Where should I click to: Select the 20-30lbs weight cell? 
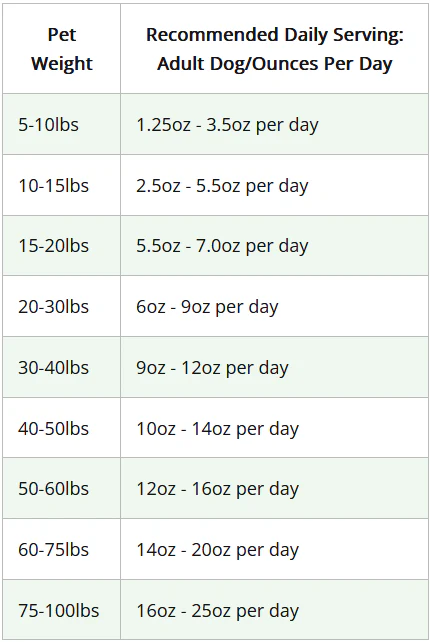coord(61,306)
